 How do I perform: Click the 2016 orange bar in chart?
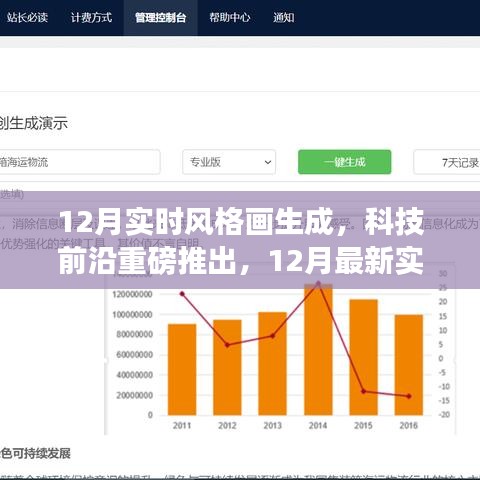409,365
